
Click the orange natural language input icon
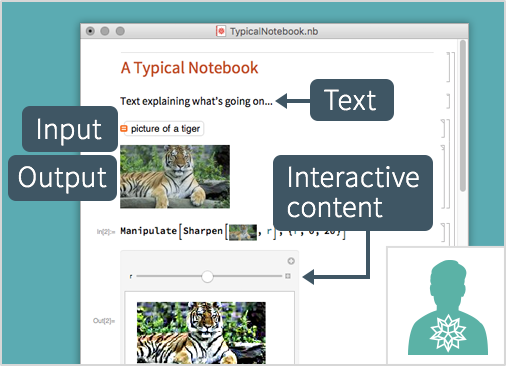[124, 129]
